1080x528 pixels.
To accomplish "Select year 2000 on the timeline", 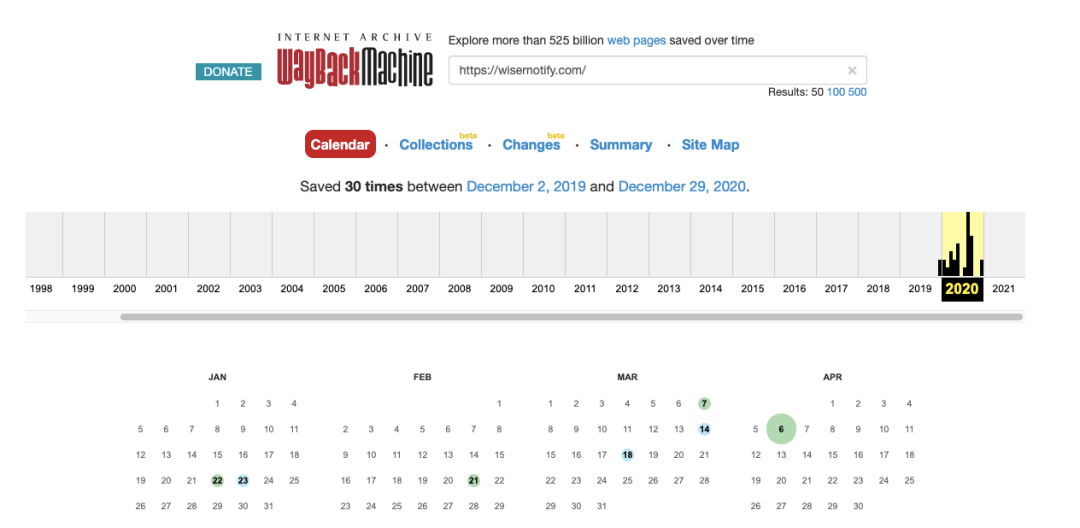I will click(x=125, y=289).
